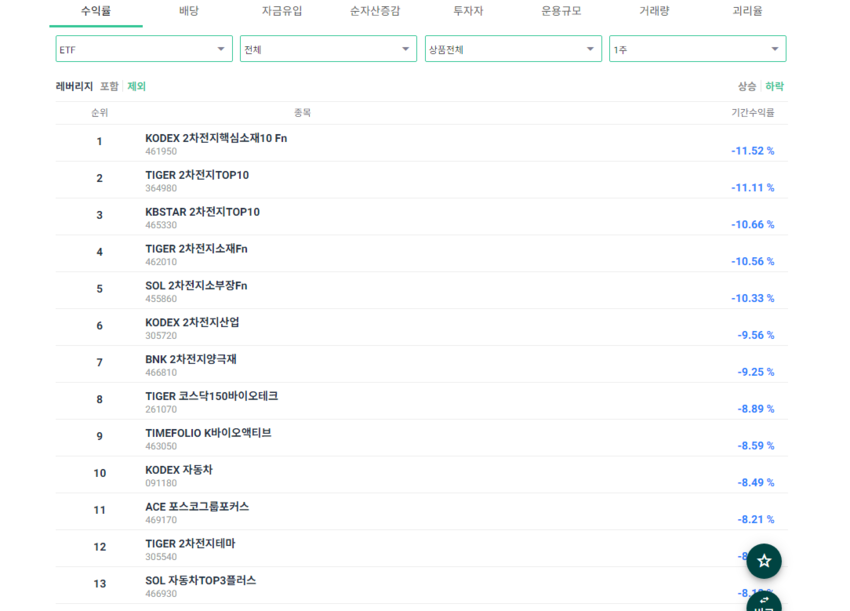850x611 pixels.
Task: Click ticker code 305720
Action: tap(161, 336)
